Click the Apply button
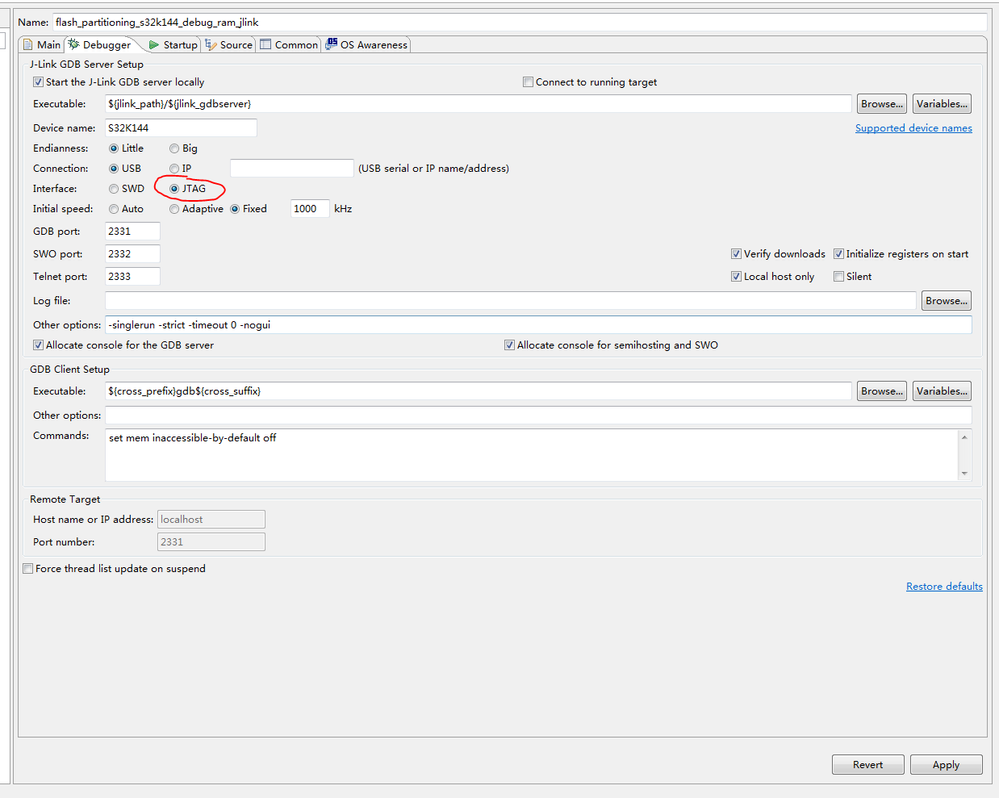The height and width of the screenshot is (798, 999). click(946, 765)
